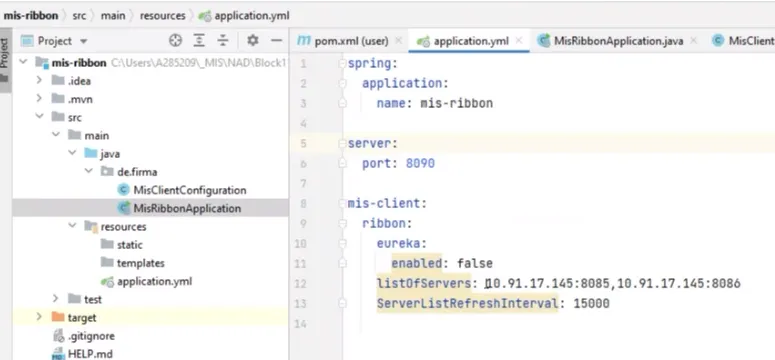Fold the ribbon block at line 9
Screen dimensions: 775x360
[x=342, y=223]
